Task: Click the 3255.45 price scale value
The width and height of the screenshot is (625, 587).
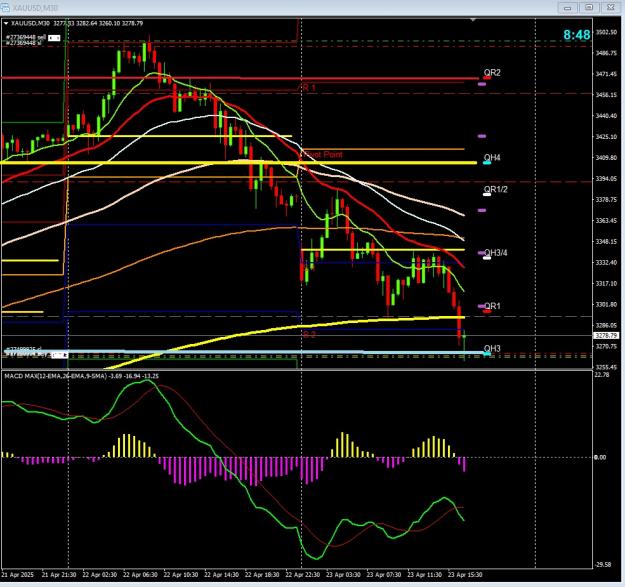Action: [606, 367]
